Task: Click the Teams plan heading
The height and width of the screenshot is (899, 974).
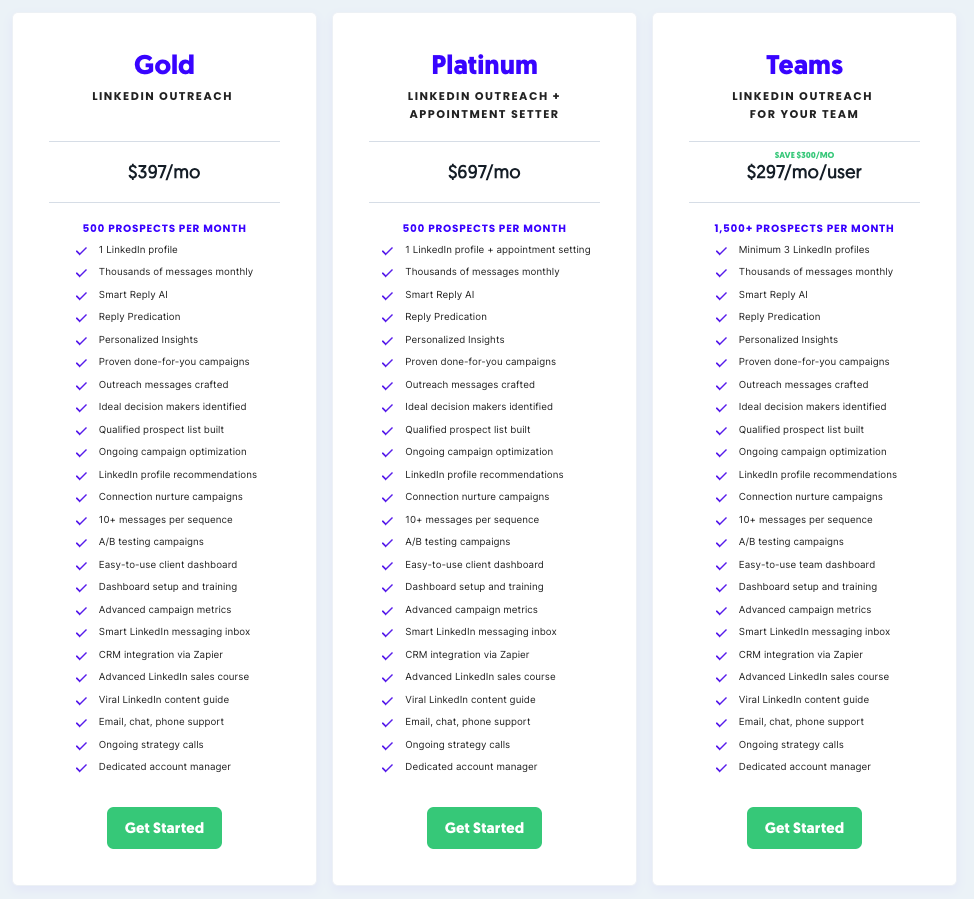Action: tap(804, 65)
